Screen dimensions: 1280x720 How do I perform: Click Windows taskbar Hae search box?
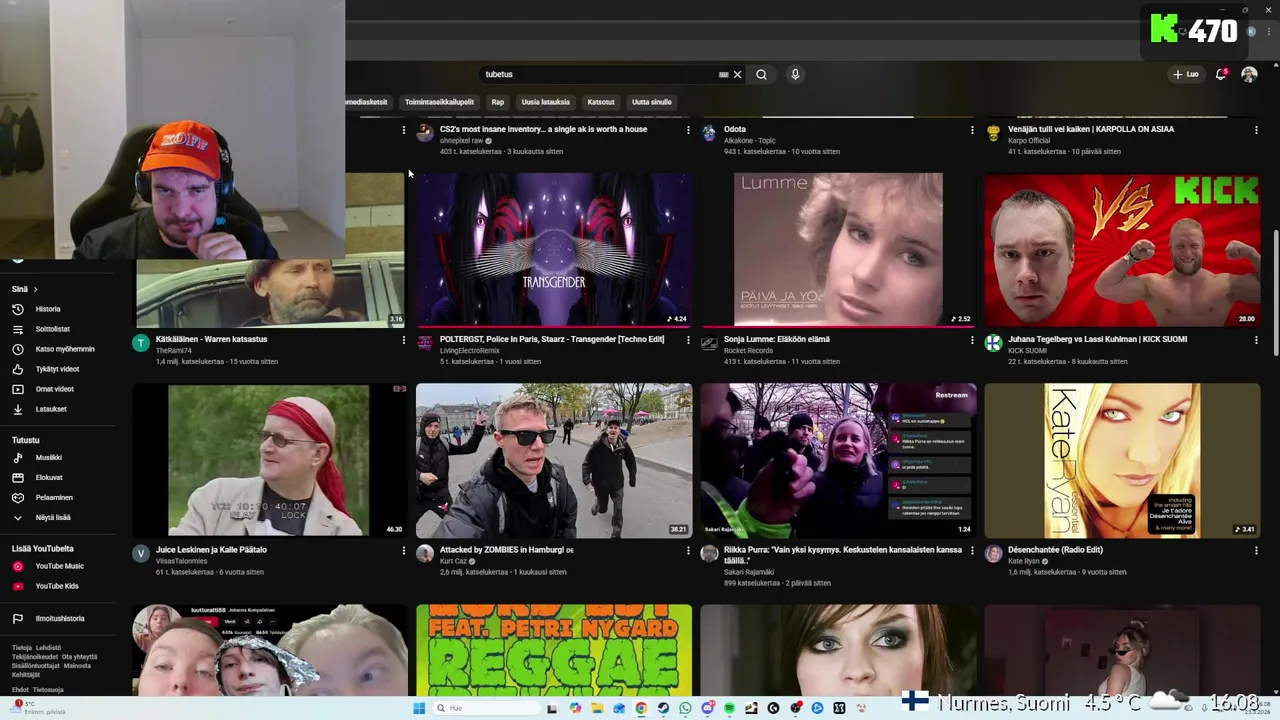click(484, 708)
